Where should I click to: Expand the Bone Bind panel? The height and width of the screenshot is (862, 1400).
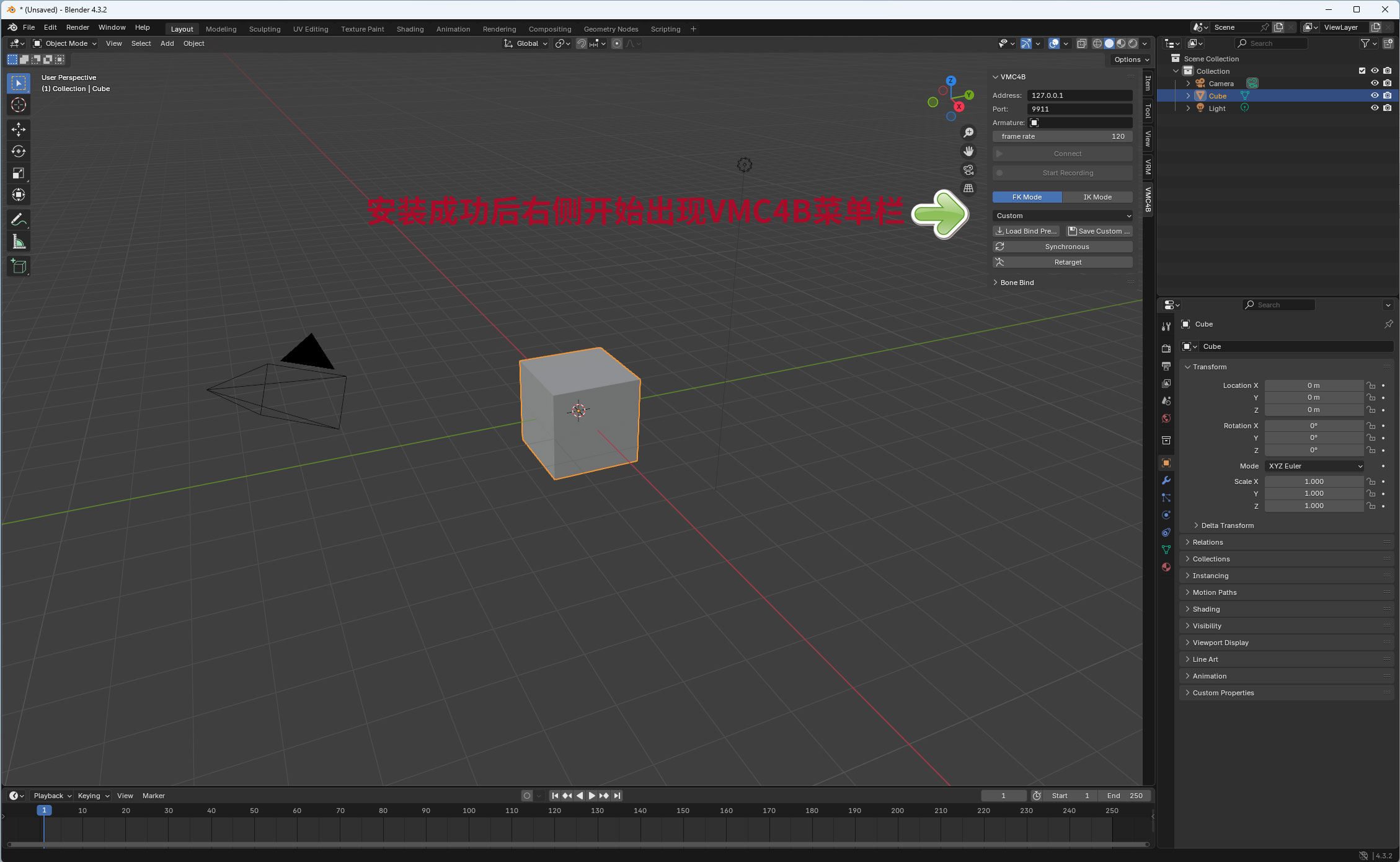point(1017,283)
